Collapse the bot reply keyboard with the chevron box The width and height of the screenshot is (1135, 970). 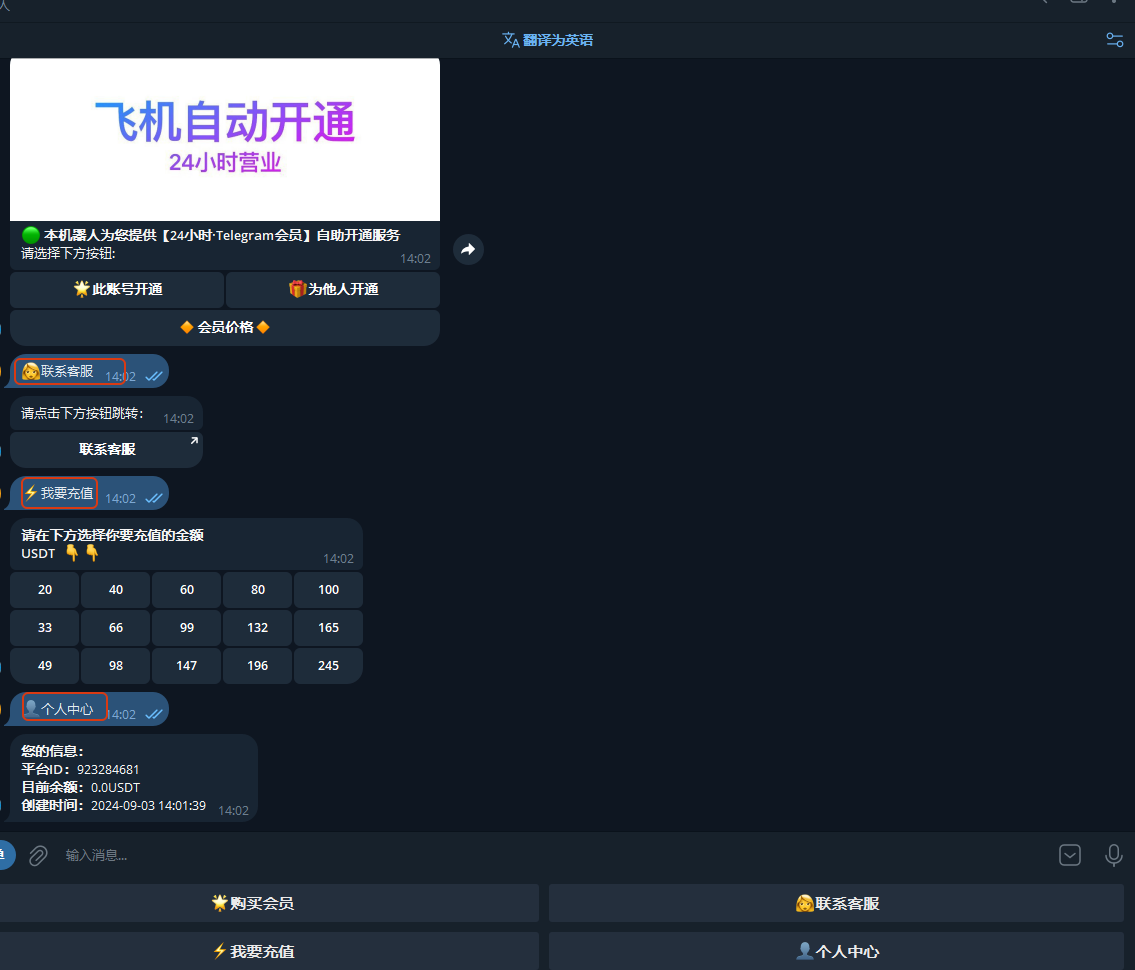point(1069,855)
